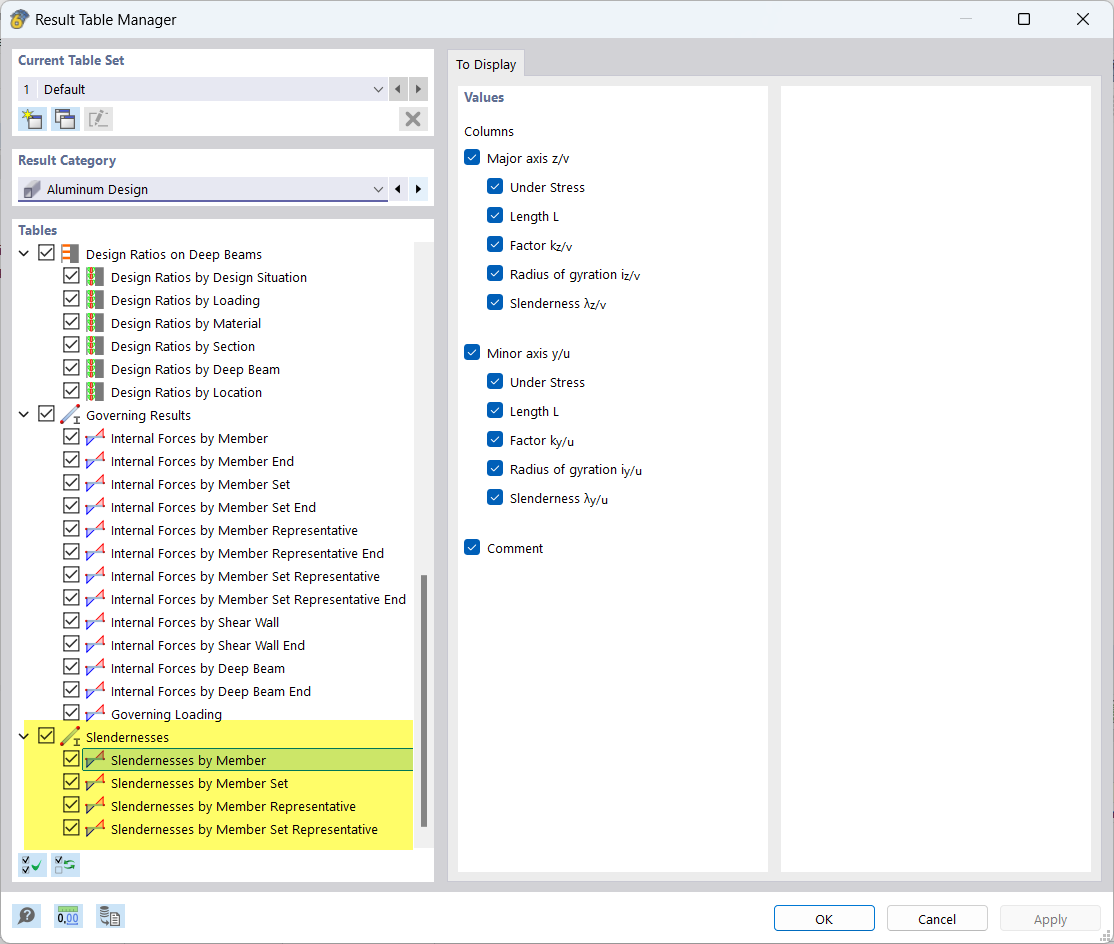Invert table selection icon
1114x944 pixels.
click(x=65, y=864)
